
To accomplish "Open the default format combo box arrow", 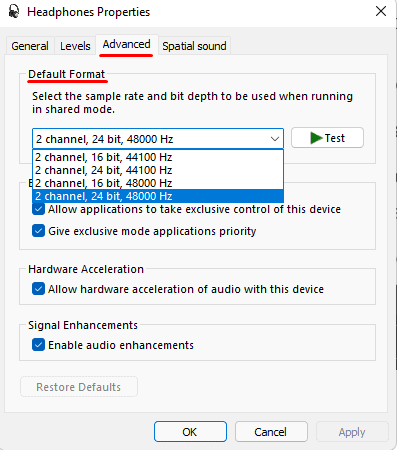I will click(275, 139).
